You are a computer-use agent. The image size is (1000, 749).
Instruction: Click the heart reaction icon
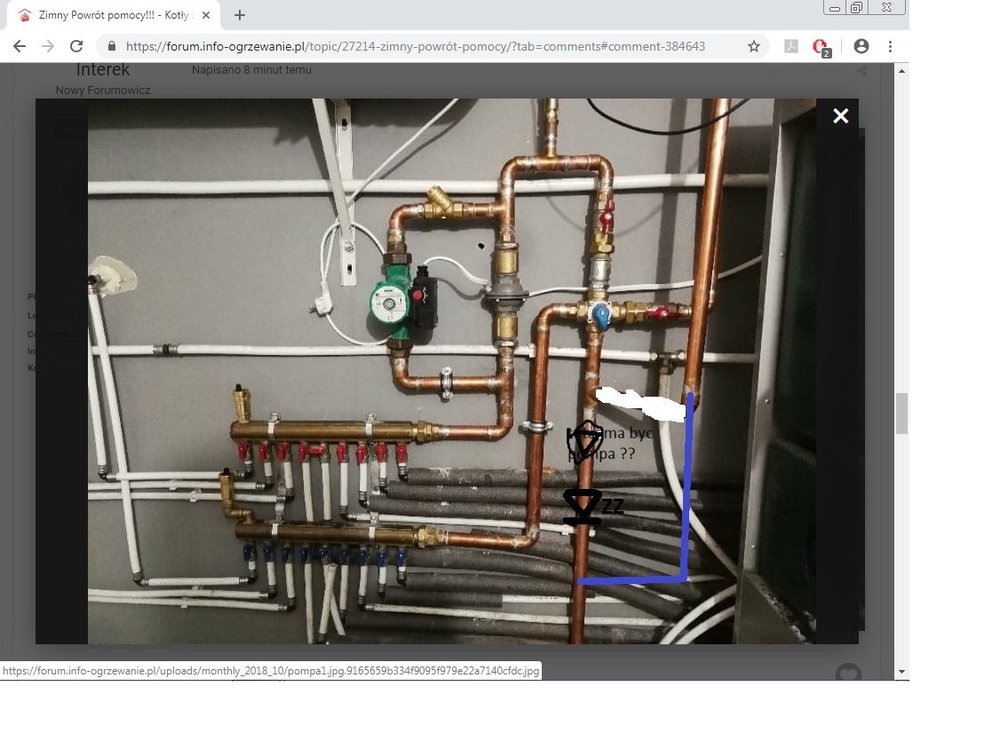pyautogui.click(x=848, y=673)
